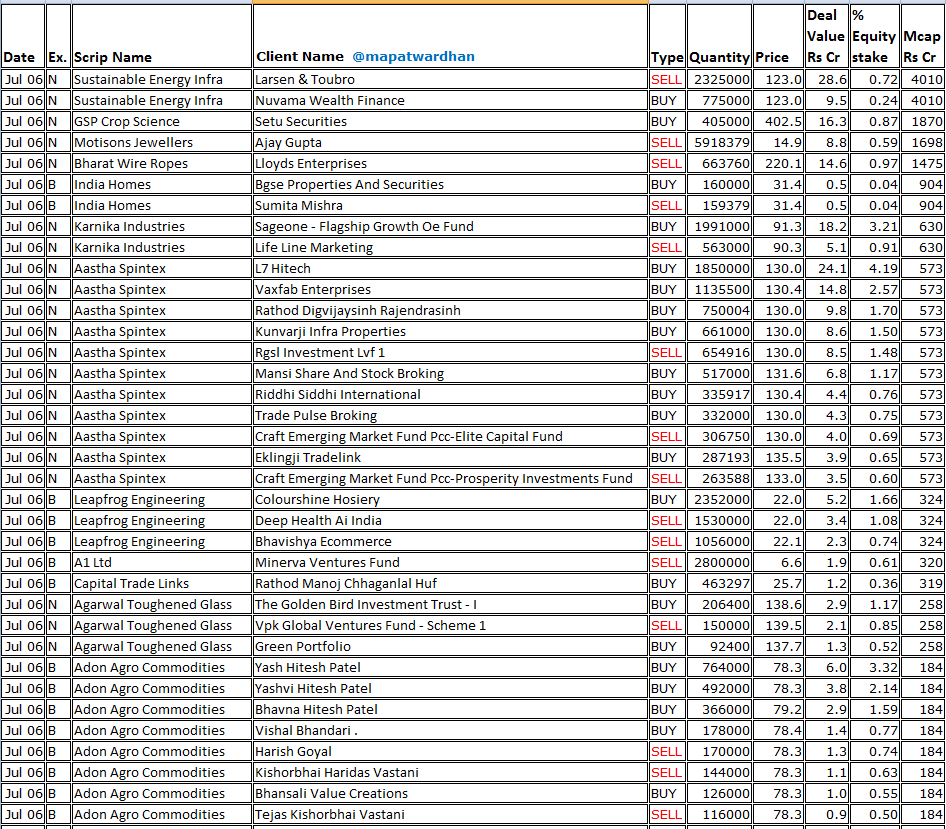
Task: Select quantity 2325000 cell
Action: (x=719, y=80)
